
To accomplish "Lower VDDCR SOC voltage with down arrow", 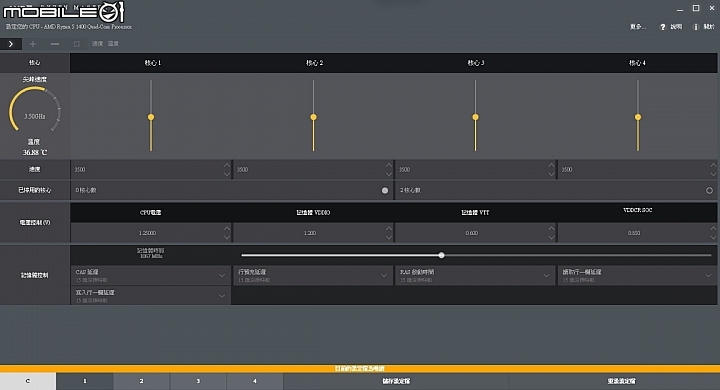I will click(x=713, y=237).
